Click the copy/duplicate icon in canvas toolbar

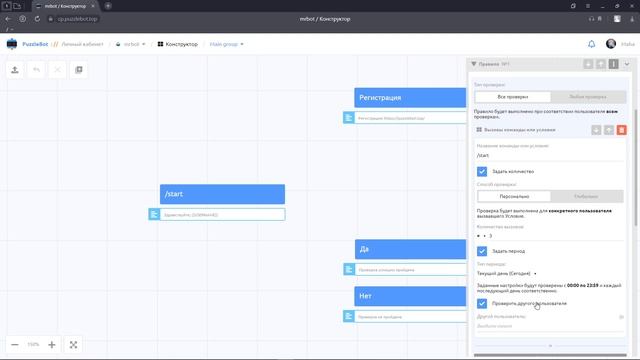pos(79,70)
